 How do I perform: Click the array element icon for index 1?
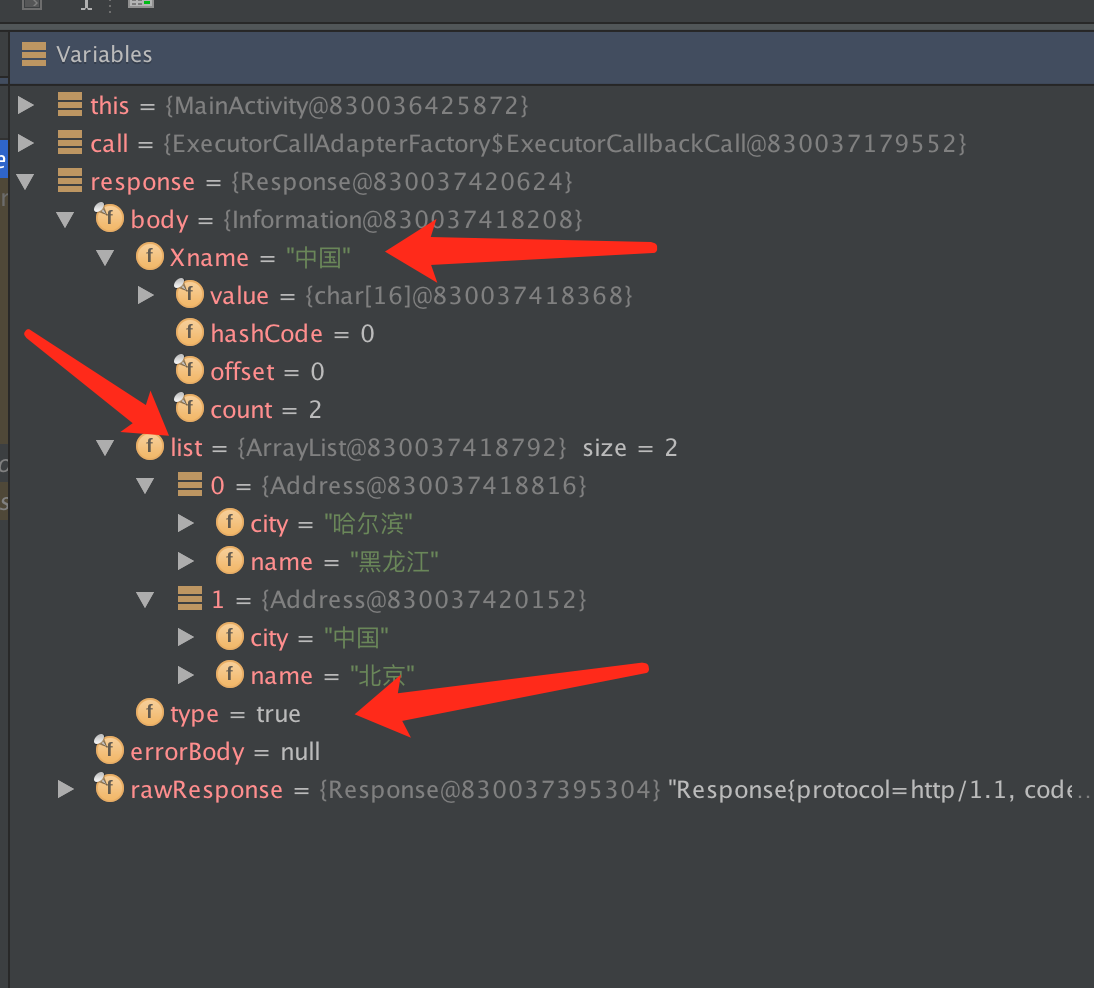click(190, 598)
